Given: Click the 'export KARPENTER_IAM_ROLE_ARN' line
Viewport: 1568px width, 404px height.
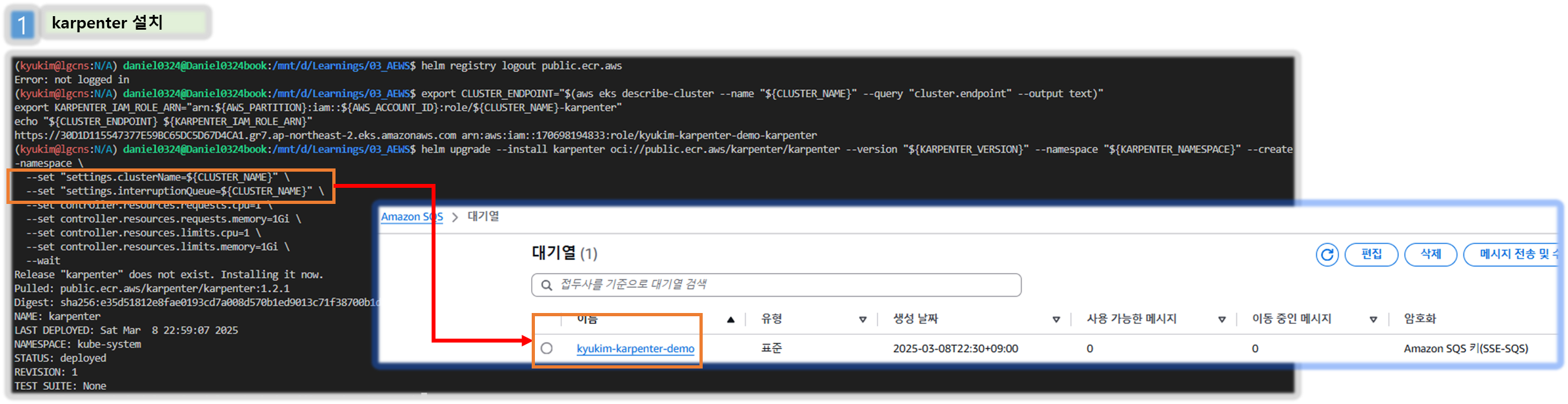Looking at the screenshot, I should pyautogui.click(x=318, y=108).
